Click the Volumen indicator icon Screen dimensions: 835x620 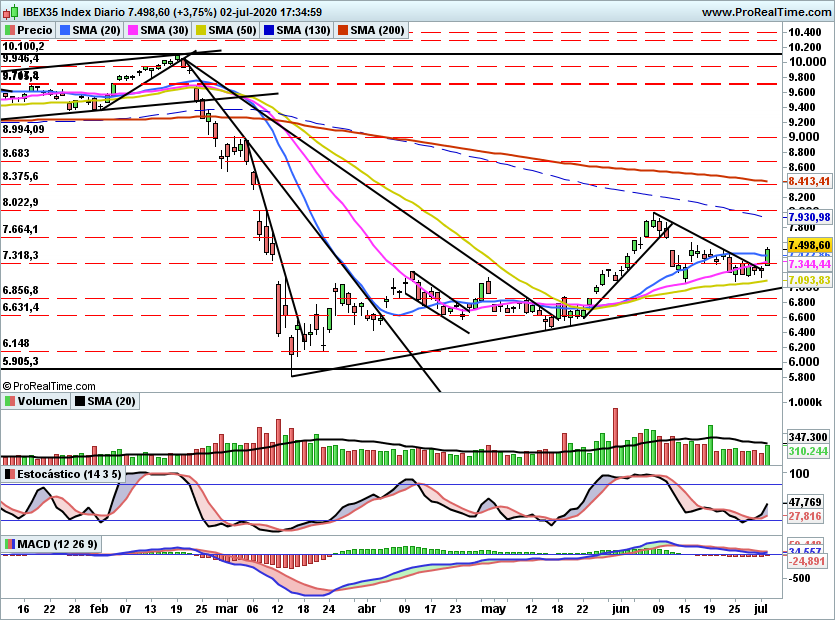tap(8, 402)
